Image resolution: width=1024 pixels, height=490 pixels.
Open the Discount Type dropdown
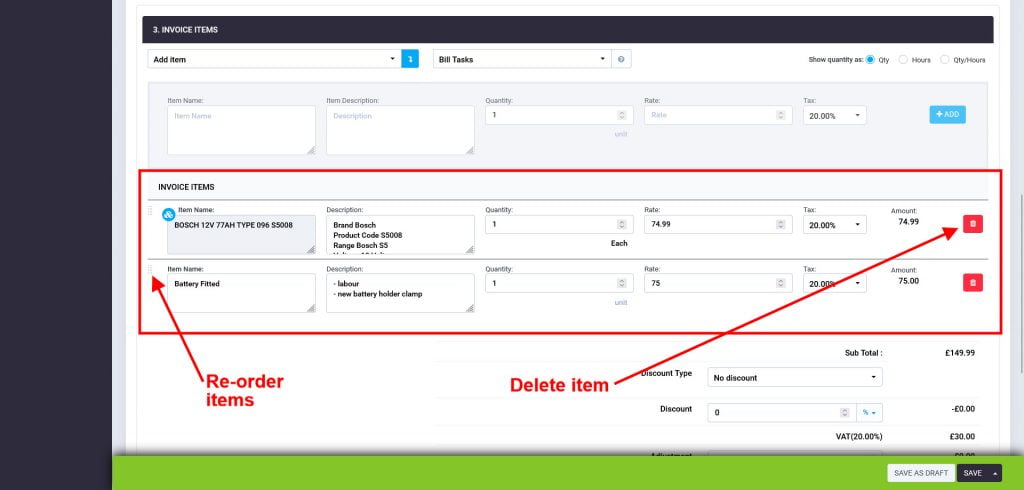[795, 377]
